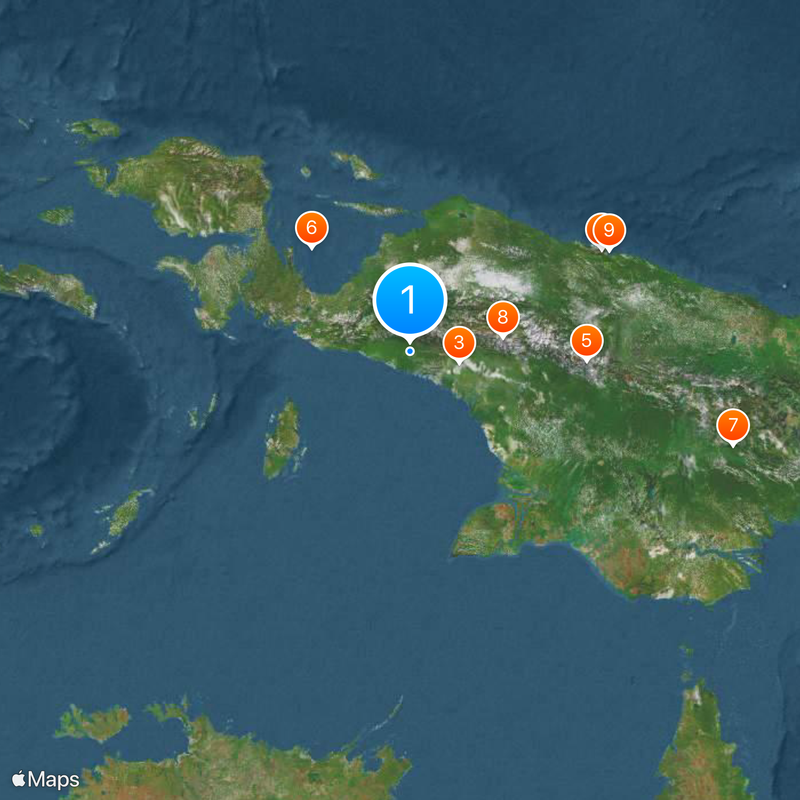Click the small blue dot below pin 1
800x800 pixels.
410,351
